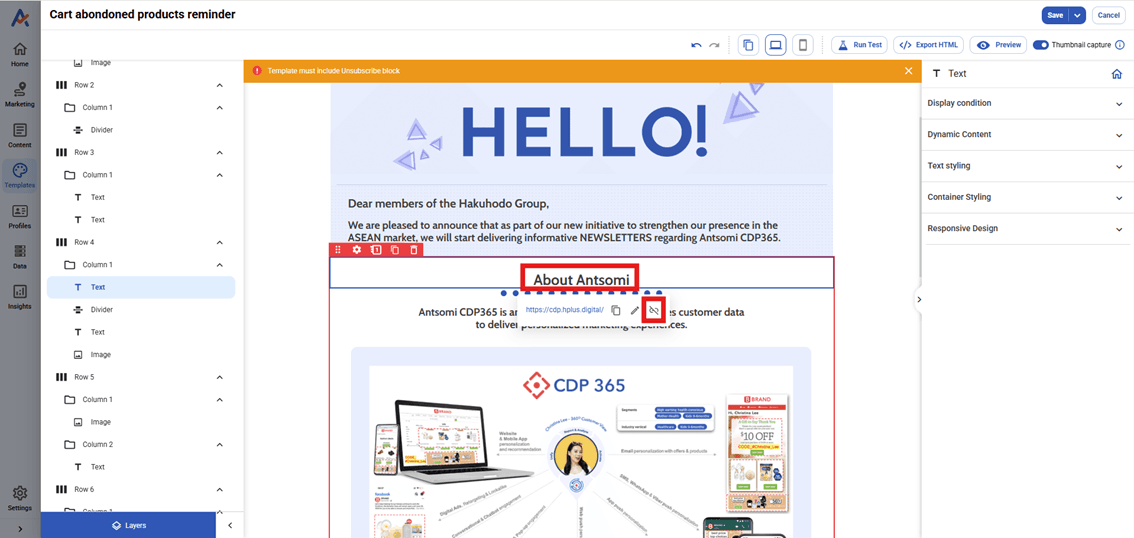Click the home icon in Text panel
This screenshot has width=1134, height=538.
tap(1117, 73)
